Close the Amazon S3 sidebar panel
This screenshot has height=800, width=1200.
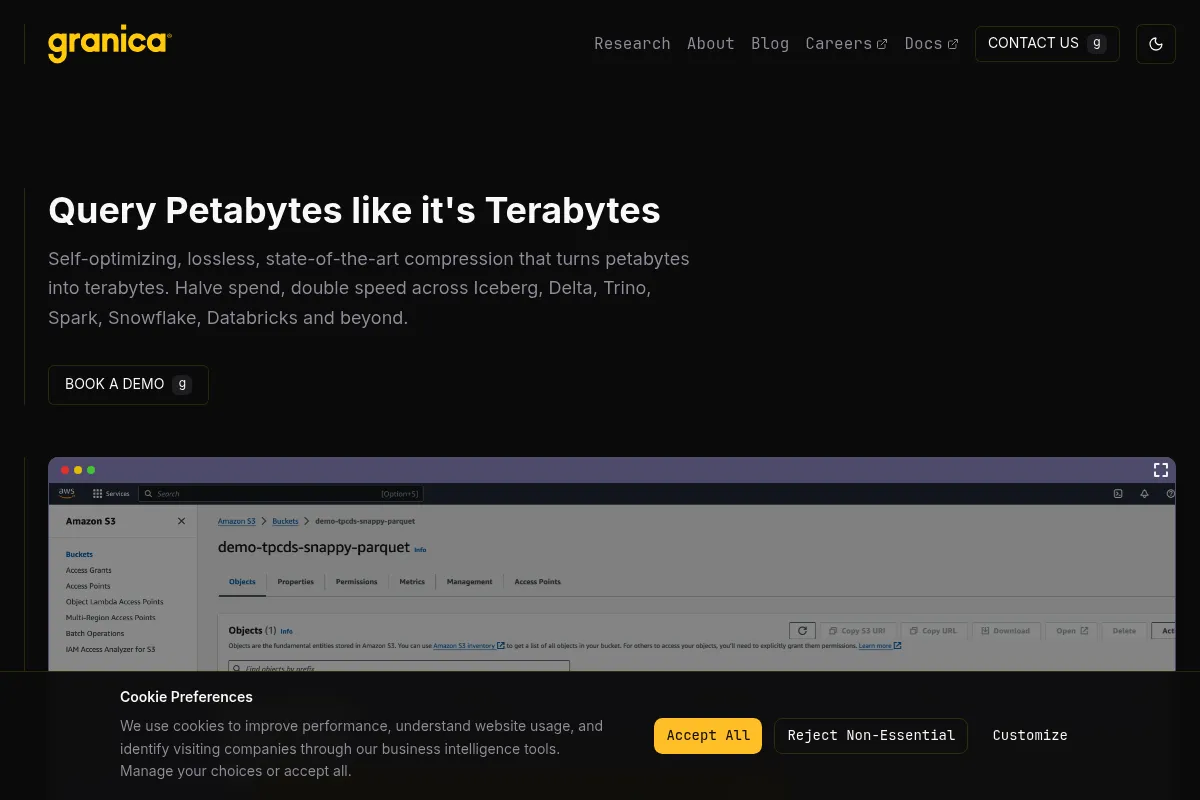pos(181,521)
